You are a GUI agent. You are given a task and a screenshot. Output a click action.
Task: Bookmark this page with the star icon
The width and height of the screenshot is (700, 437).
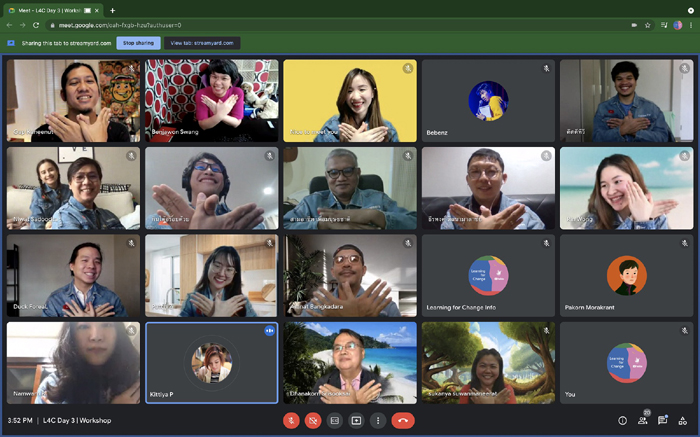(647, 25)
